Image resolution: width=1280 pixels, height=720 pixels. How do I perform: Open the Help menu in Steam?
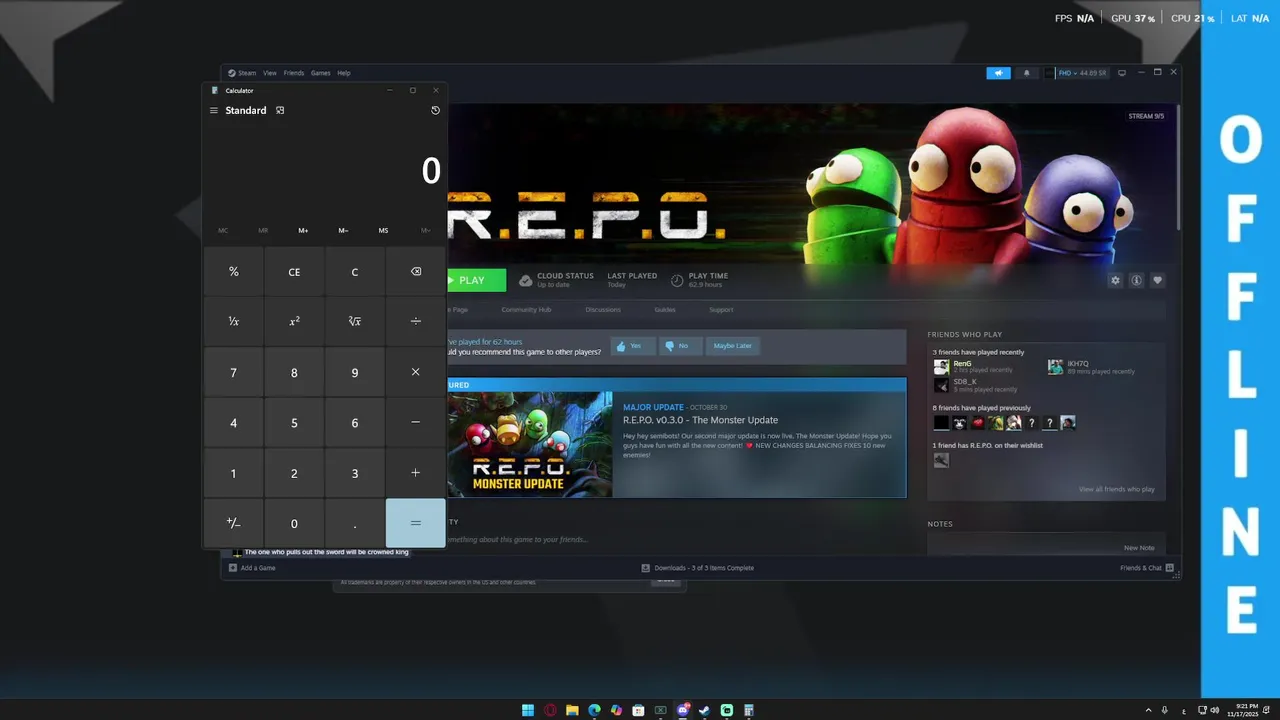click(x=344, y=73)
